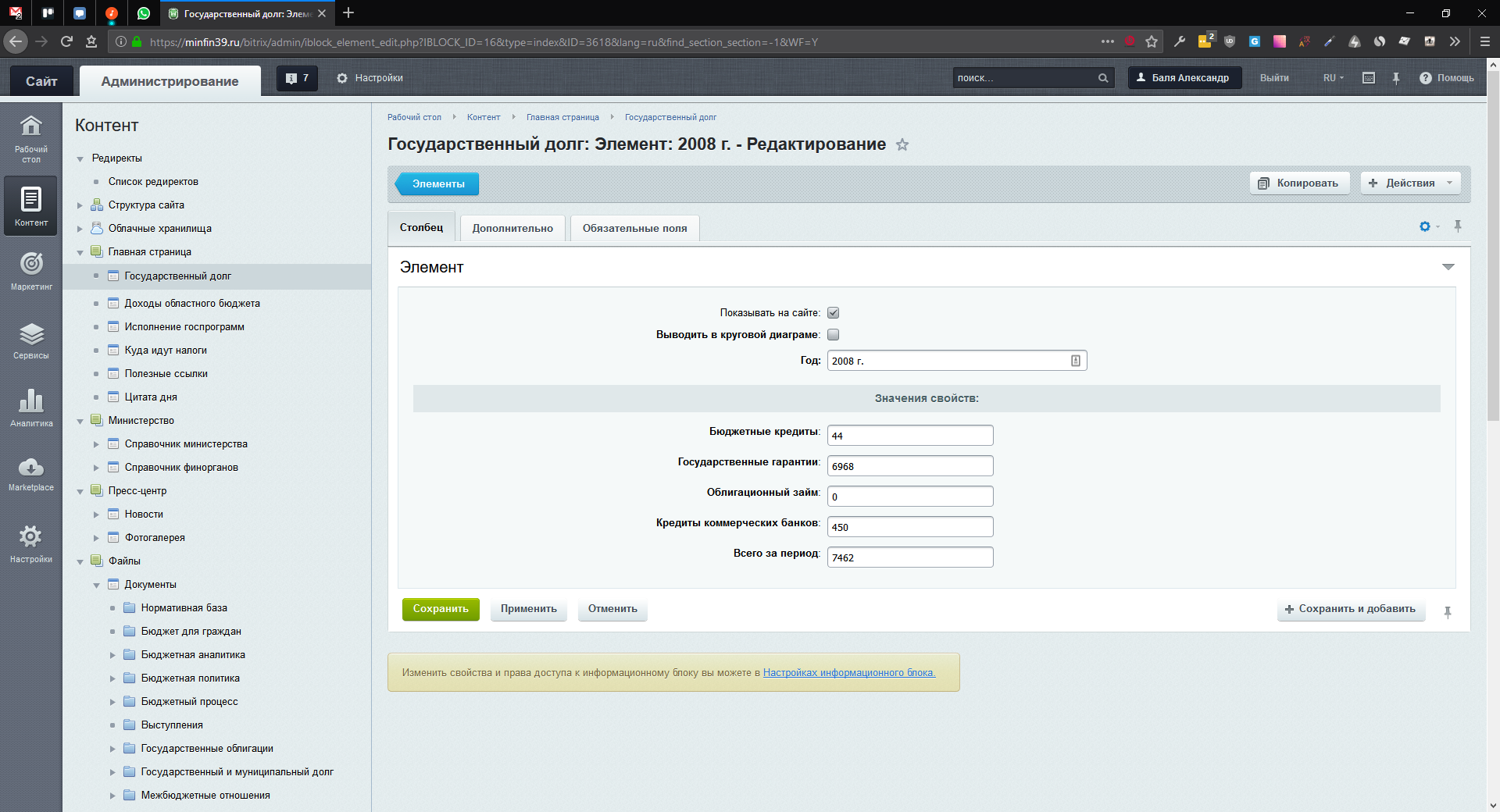
Task: Switch to 'Обязательные поля' tab
Action: click(x=634, y=228)
